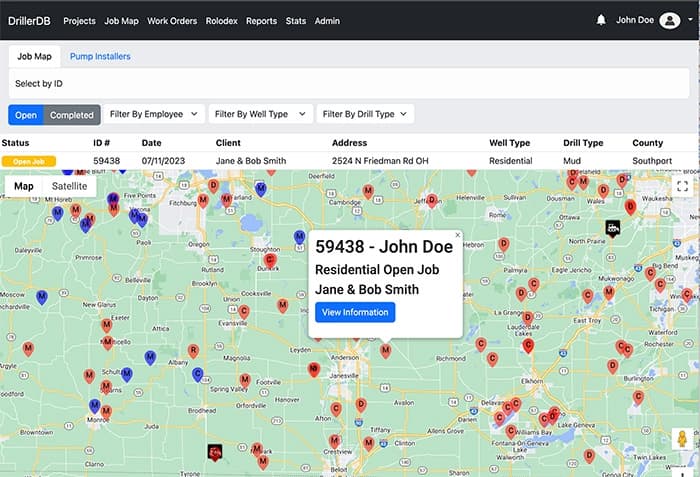Click the notification bell icon
The height and width of the screenshot is (477, 700).
click(601, 20)
